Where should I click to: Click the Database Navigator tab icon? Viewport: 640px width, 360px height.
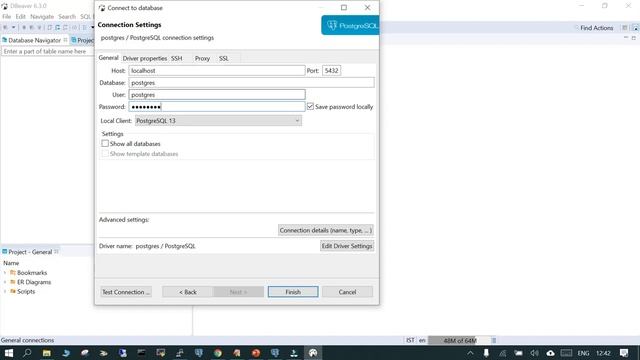[4, 40]
